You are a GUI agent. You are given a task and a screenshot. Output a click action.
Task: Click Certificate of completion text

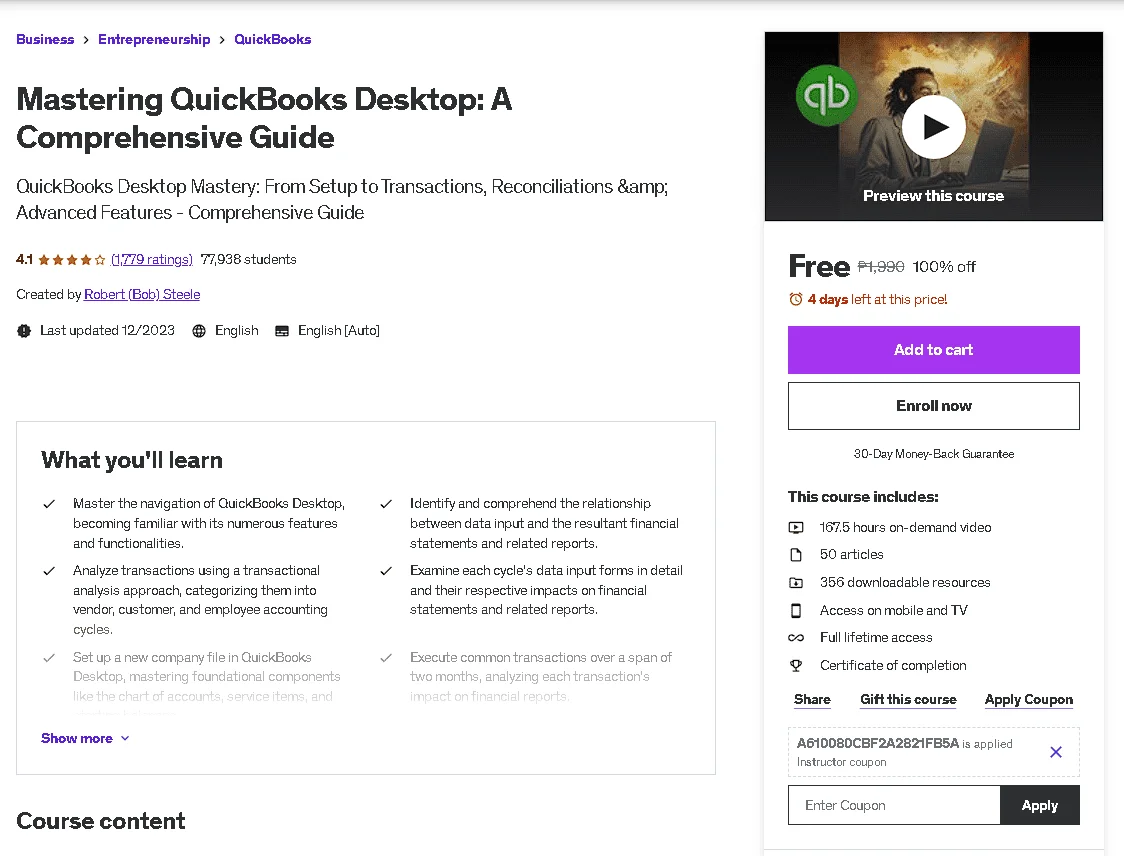click(x=893, y=665)
